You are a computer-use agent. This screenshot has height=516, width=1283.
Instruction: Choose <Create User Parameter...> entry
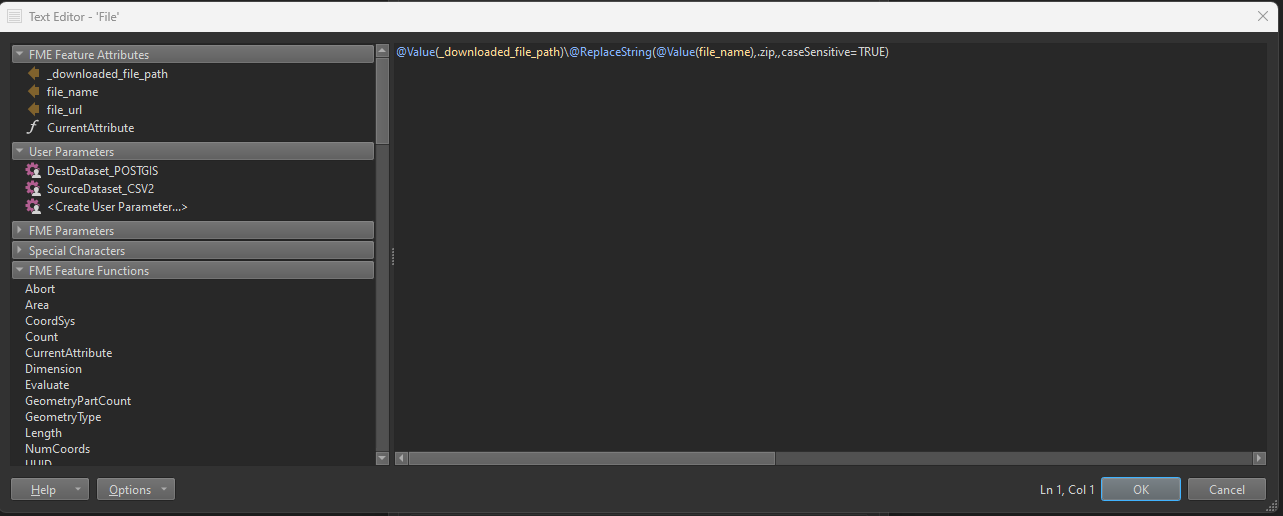click(117, 207)
